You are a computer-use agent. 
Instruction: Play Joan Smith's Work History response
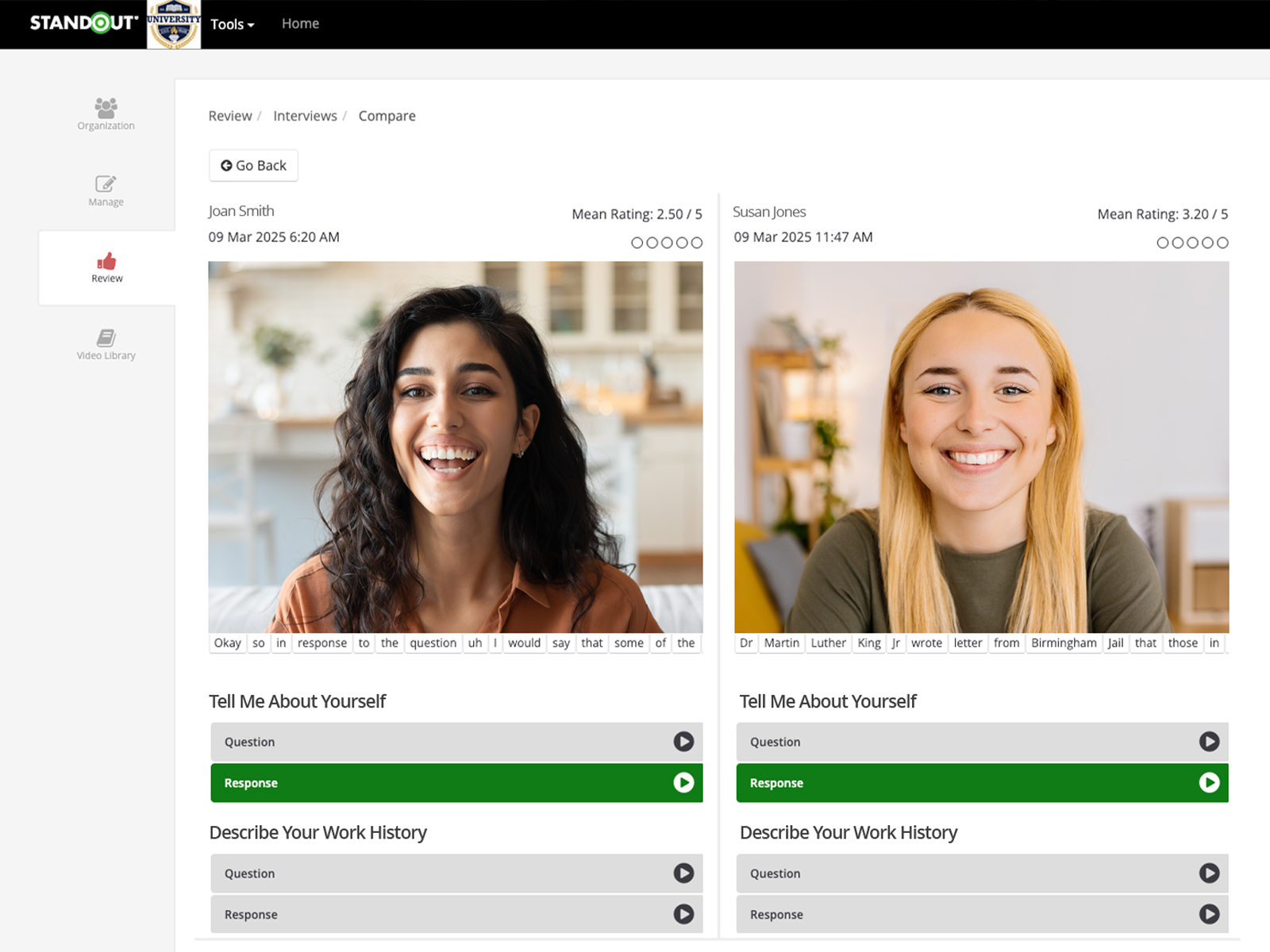683,914
